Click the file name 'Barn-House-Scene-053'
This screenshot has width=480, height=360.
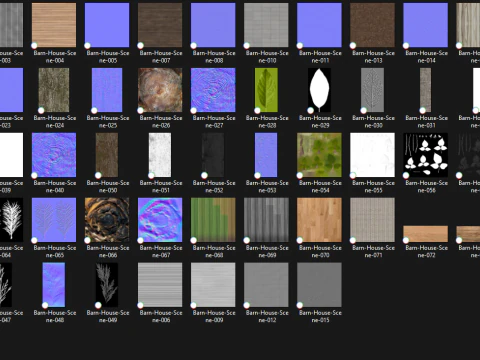[267, 187]
